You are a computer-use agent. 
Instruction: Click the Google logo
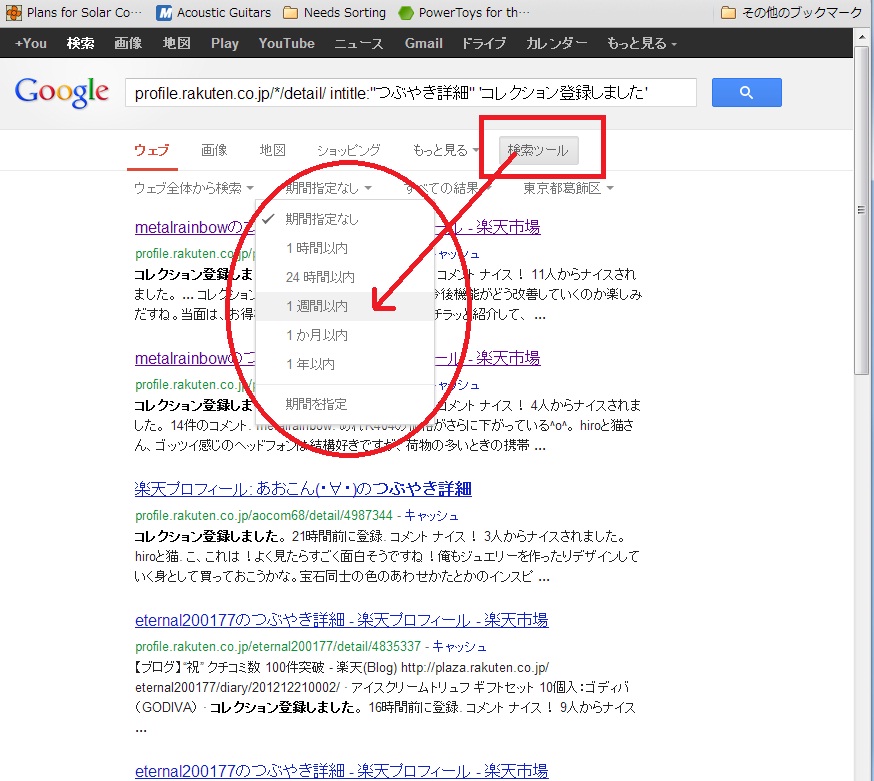pyautogui.click(x=62, y=93)
